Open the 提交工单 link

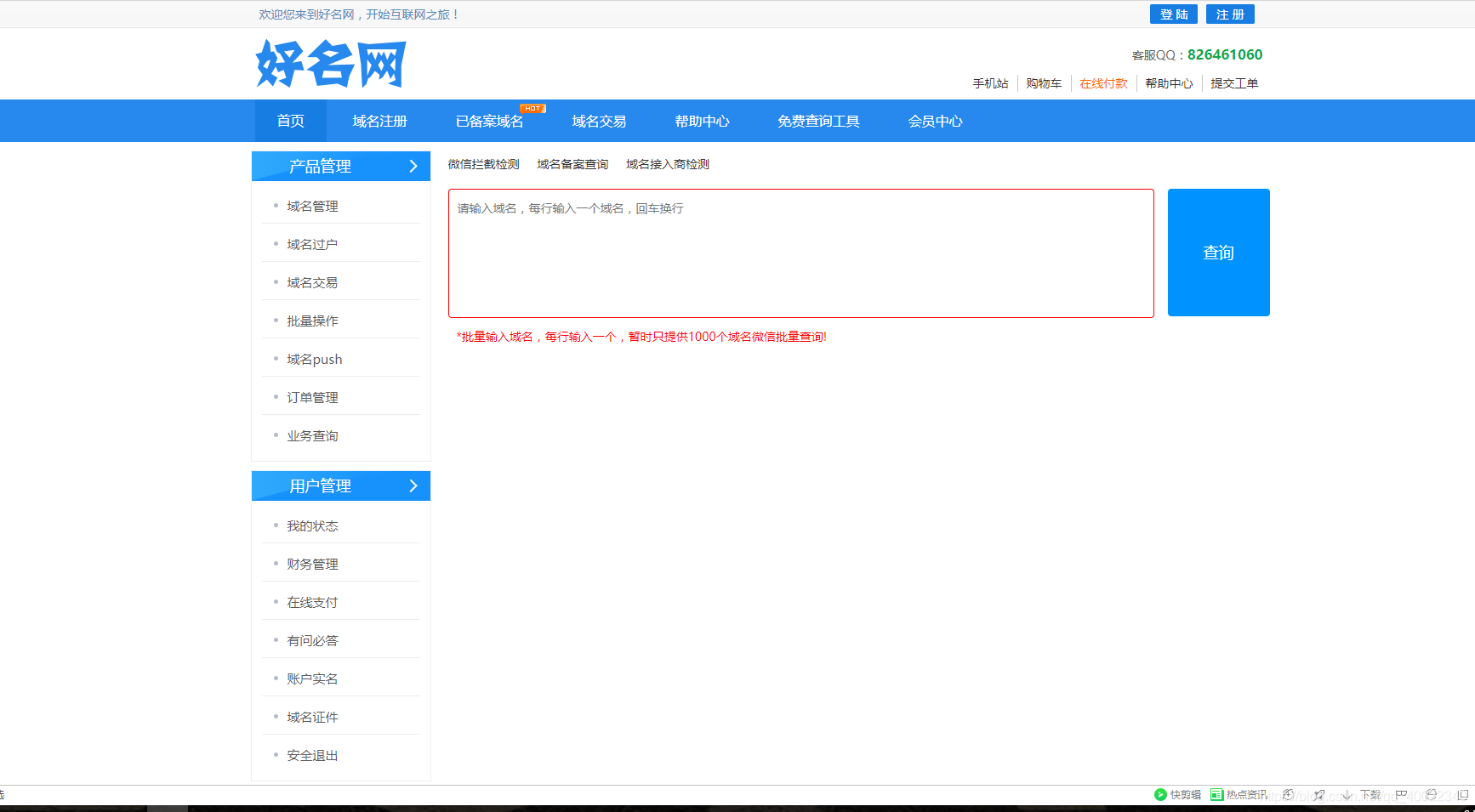[1234, 83]
